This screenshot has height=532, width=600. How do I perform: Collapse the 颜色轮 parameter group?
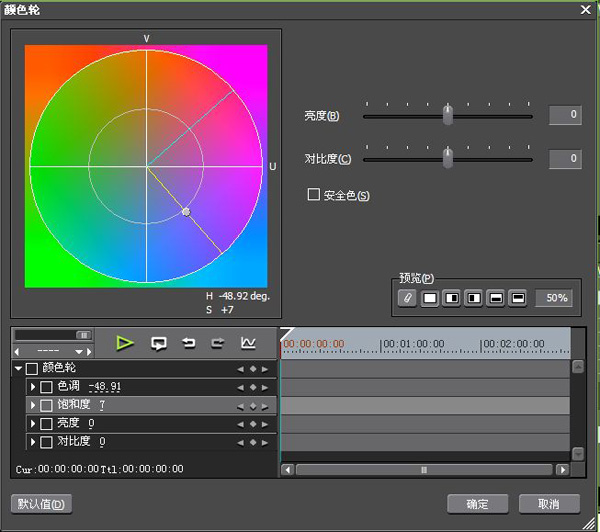(18, 368)
